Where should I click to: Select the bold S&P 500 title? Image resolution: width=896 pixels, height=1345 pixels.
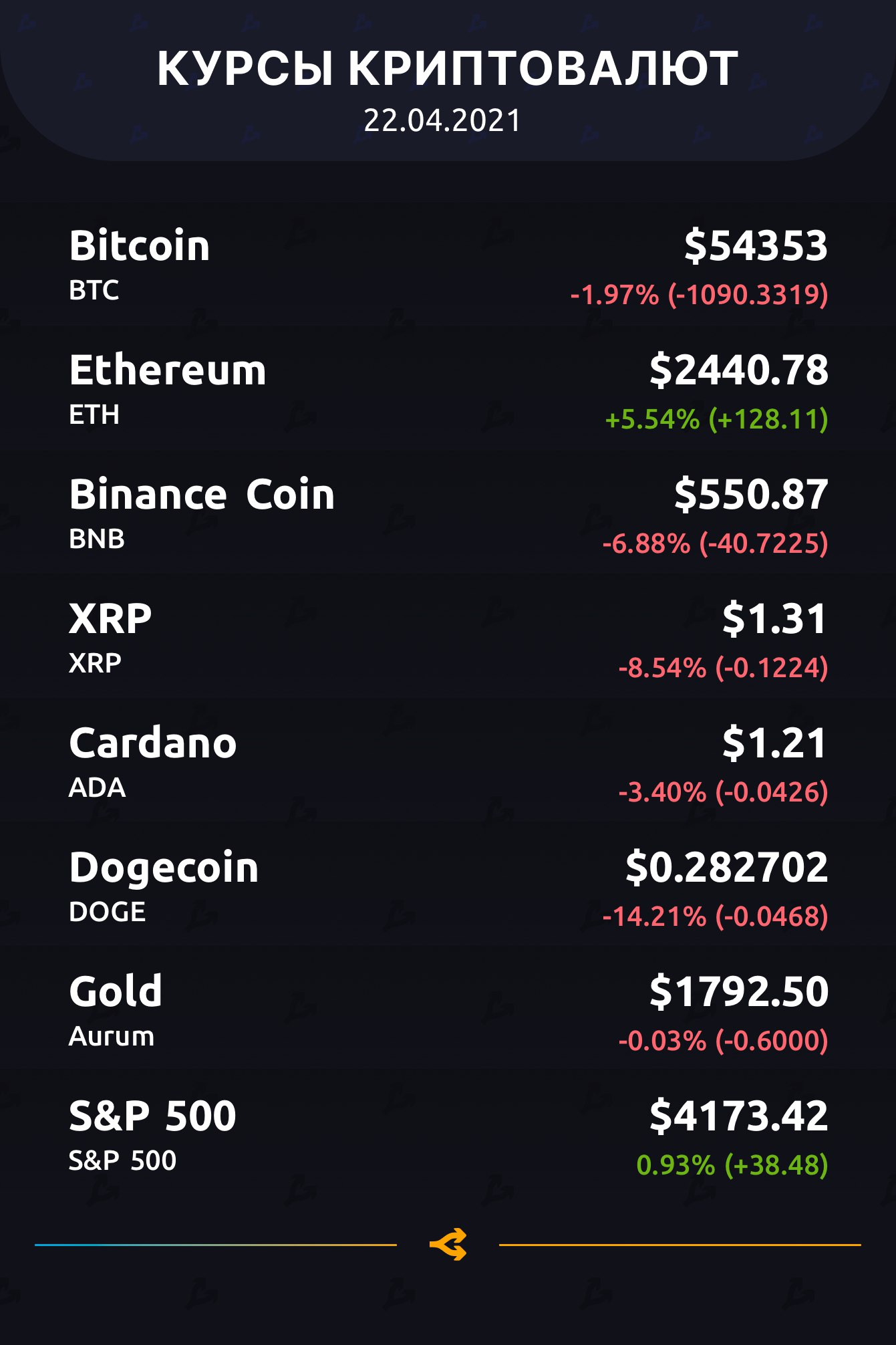tap(152, 1116)
